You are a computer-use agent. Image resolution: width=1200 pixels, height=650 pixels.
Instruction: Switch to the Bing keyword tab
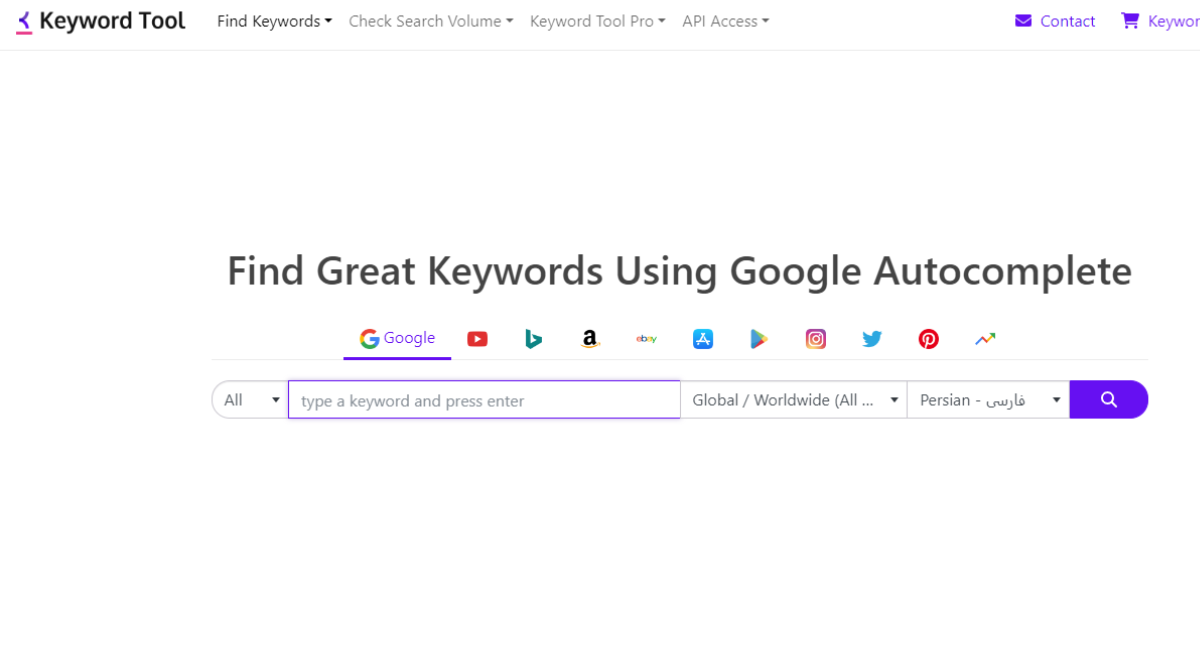(533, 339)
